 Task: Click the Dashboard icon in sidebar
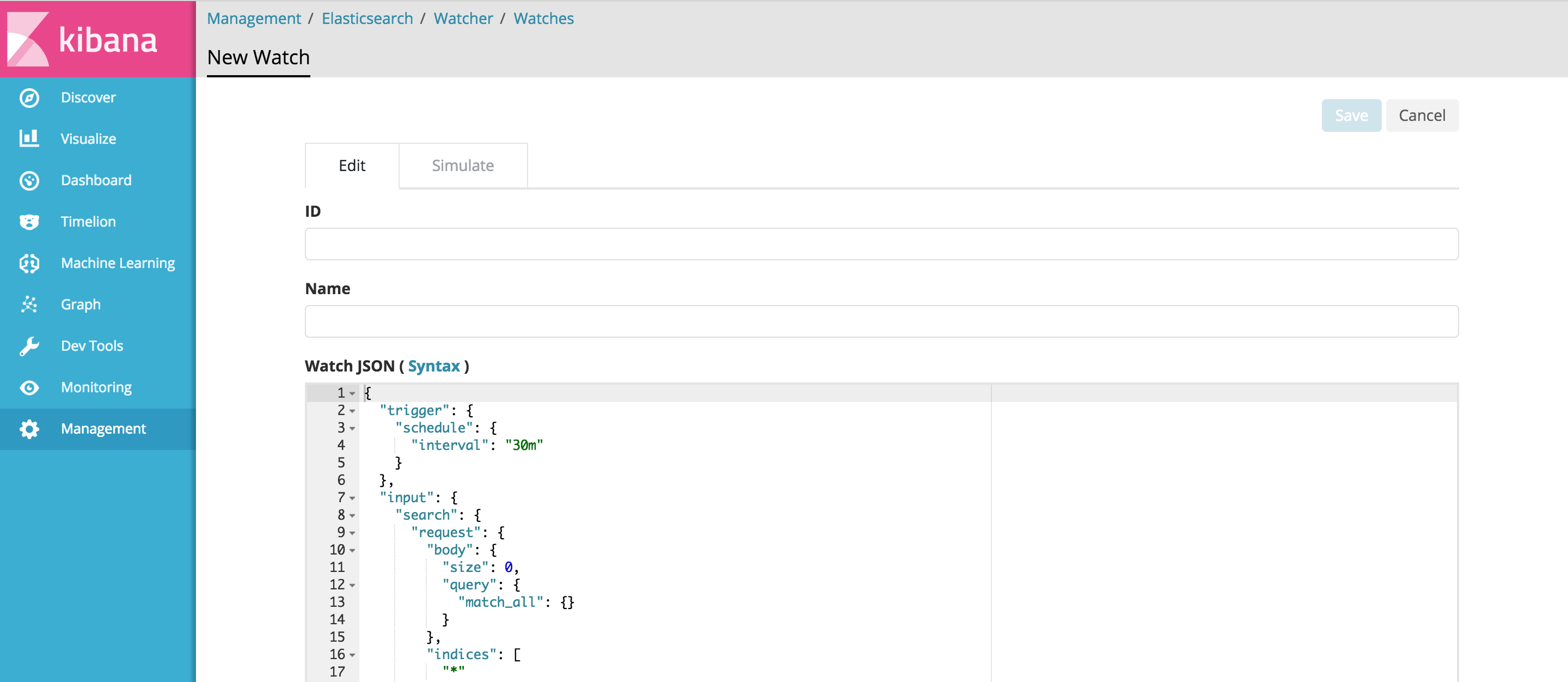[28, 180]
